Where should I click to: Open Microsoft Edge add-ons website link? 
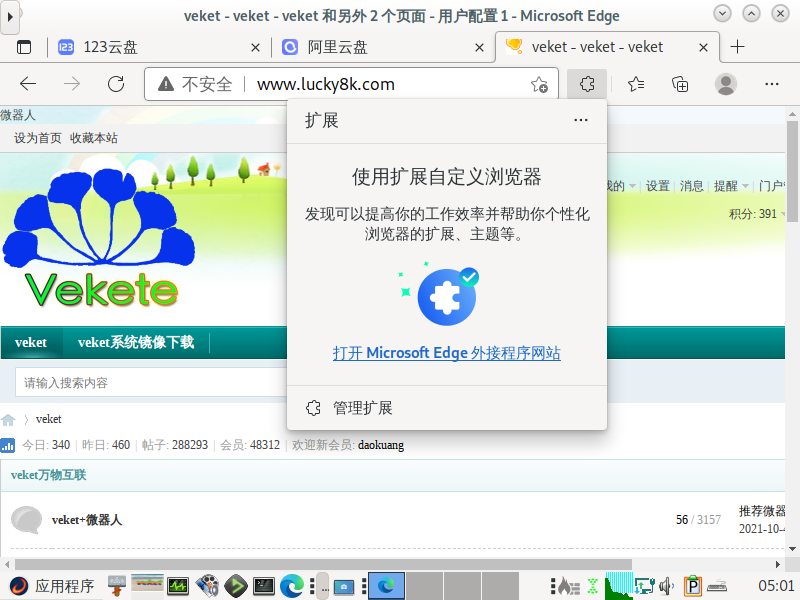point(446,353)
